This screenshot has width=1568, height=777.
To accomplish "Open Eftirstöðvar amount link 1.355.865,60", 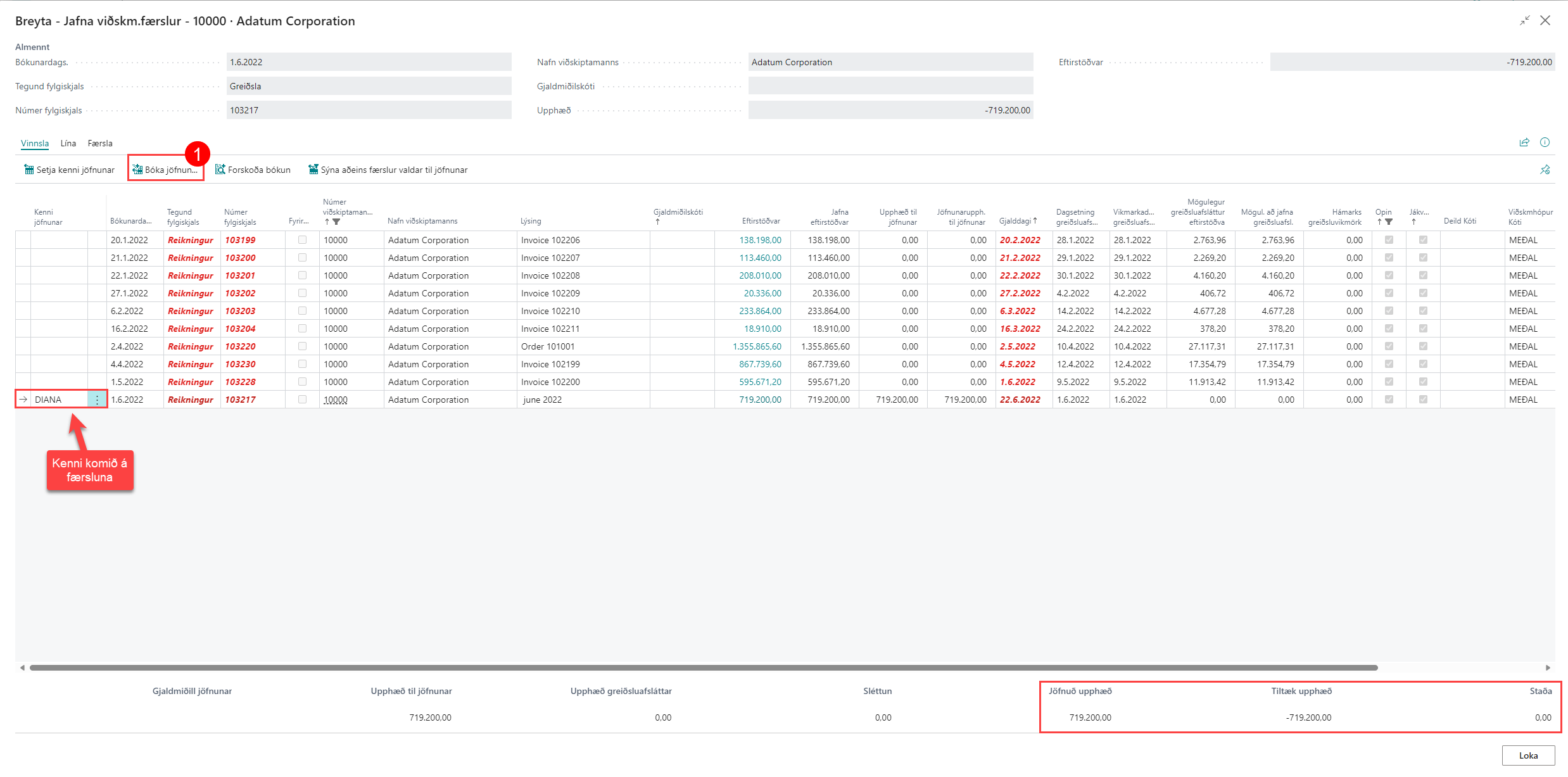I will [x=757, y=346].
